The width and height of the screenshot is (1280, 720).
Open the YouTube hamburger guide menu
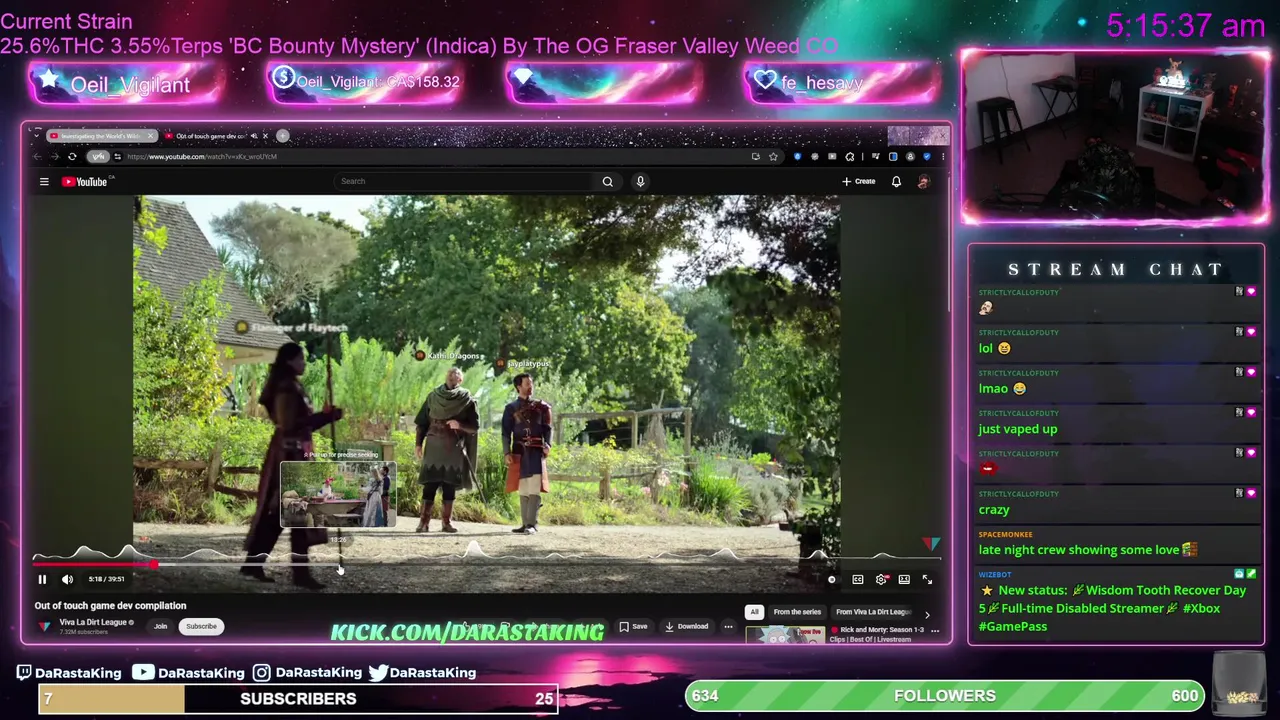[x=44, y=181]
